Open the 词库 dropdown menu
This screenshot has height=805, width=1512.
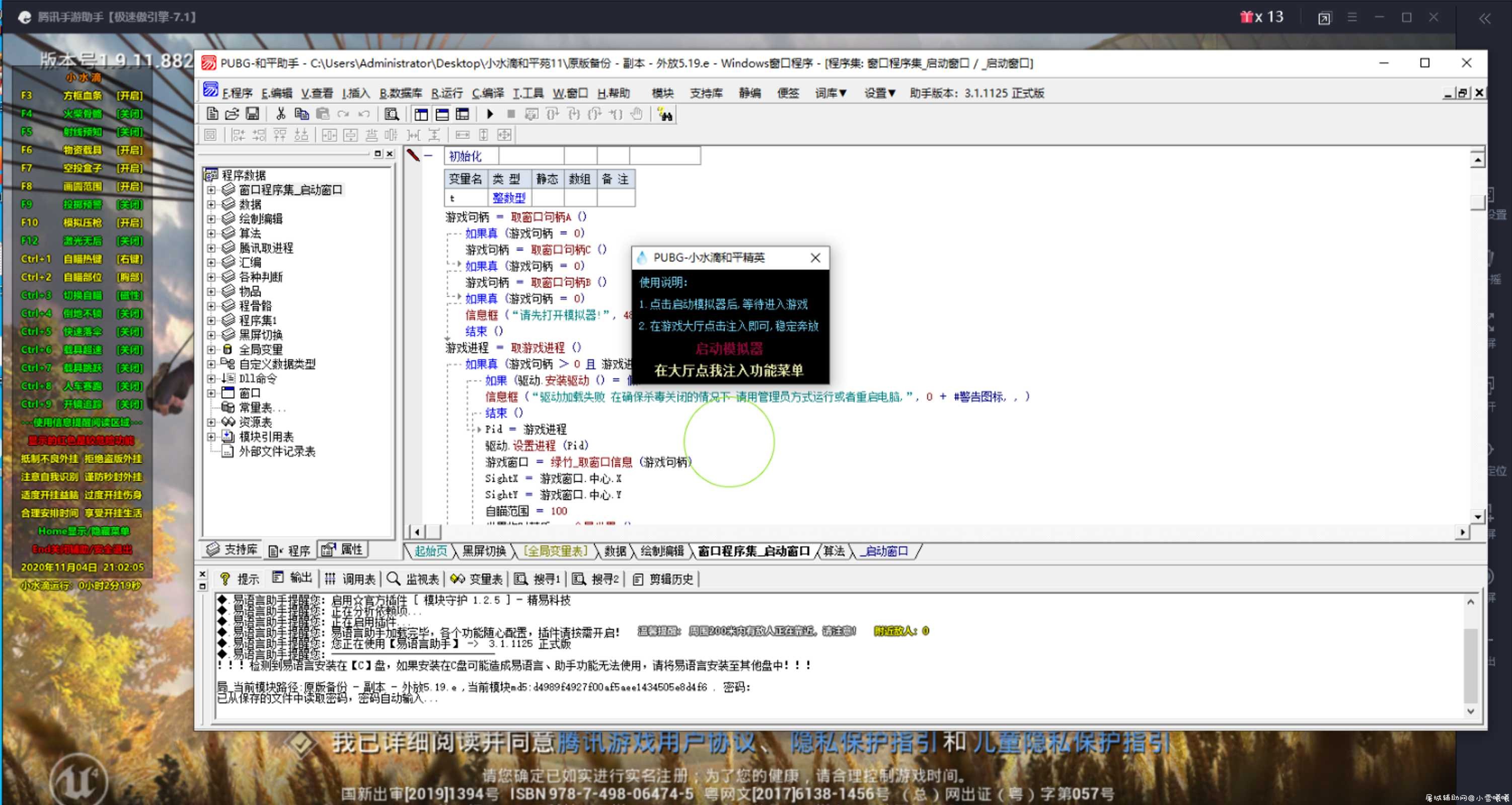click(x=830, y=93)
